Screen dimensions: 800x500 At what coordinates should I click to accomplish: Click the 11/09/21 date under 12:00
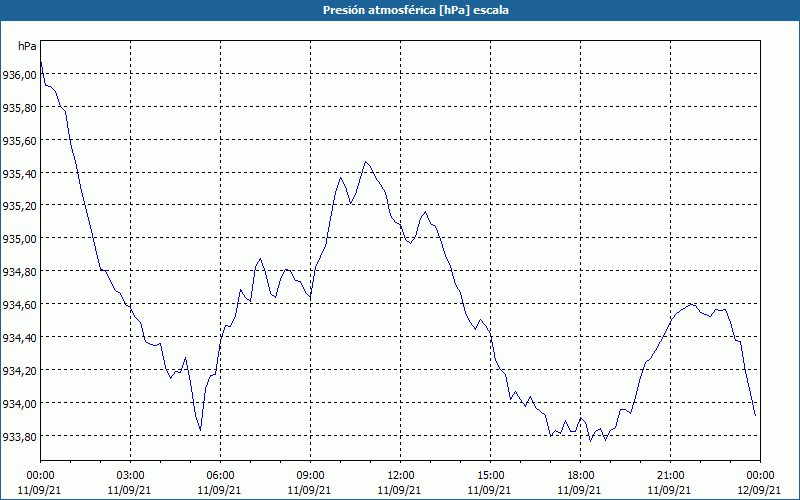coord(401,490)
